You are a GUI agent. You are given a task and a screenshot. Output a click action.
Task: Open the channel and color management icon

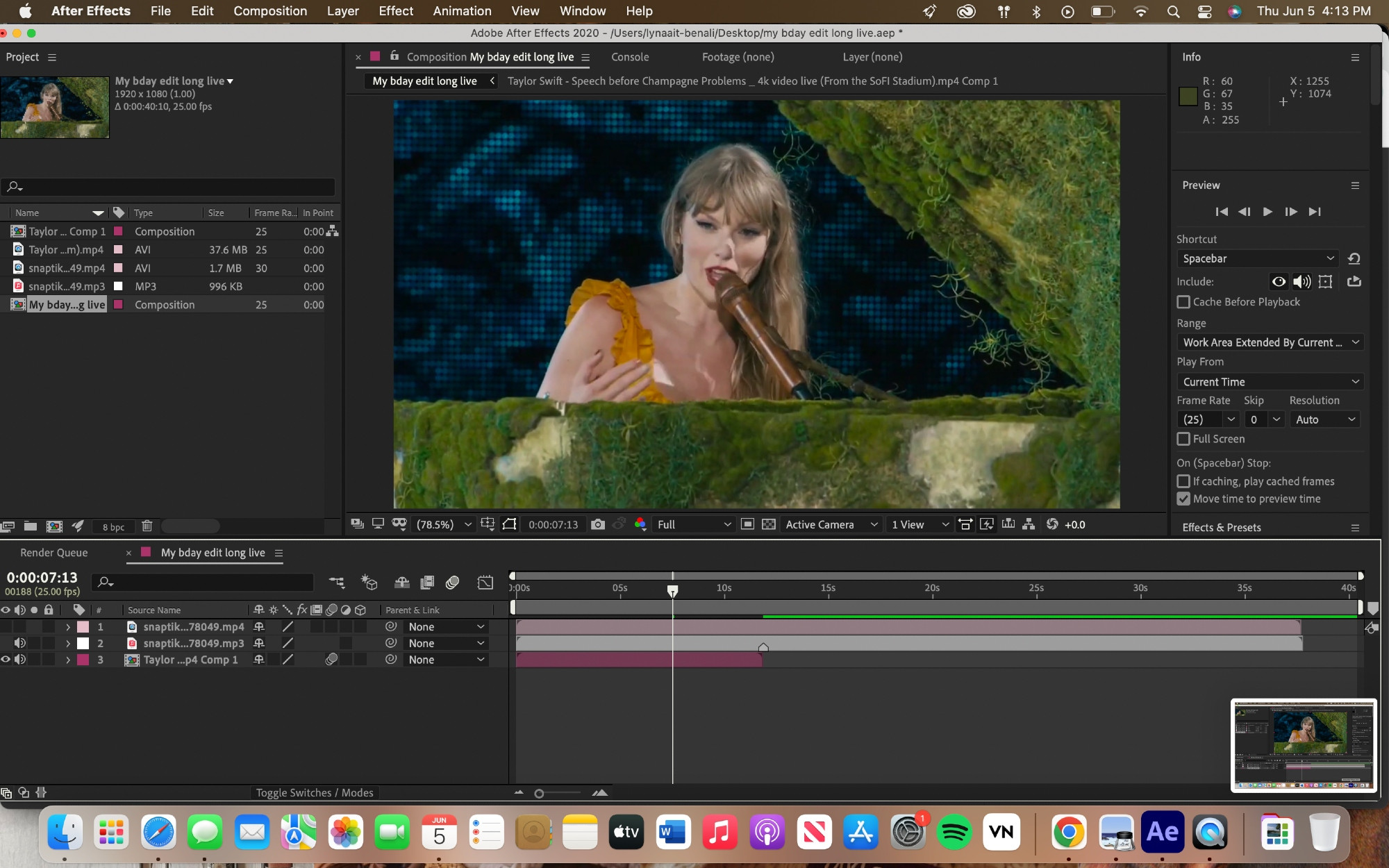point(640,524)
